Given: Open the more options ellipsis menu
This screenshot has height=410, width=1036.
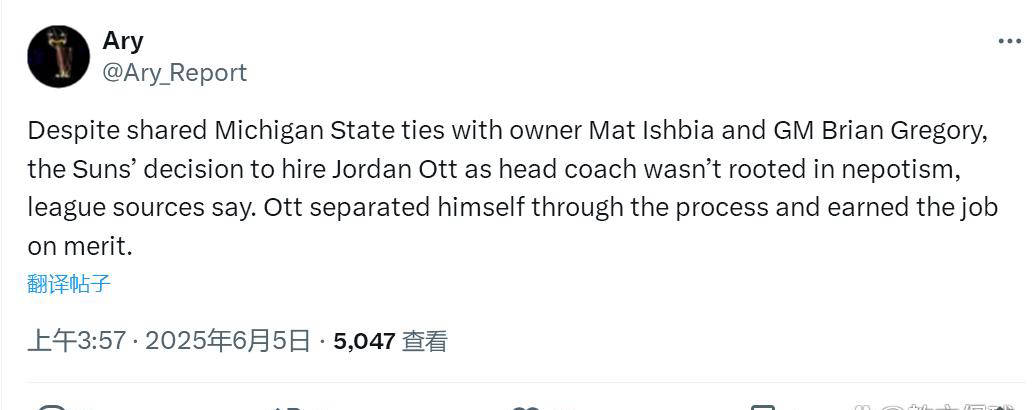Looking at the screenshot, I should coord(1009,42).
